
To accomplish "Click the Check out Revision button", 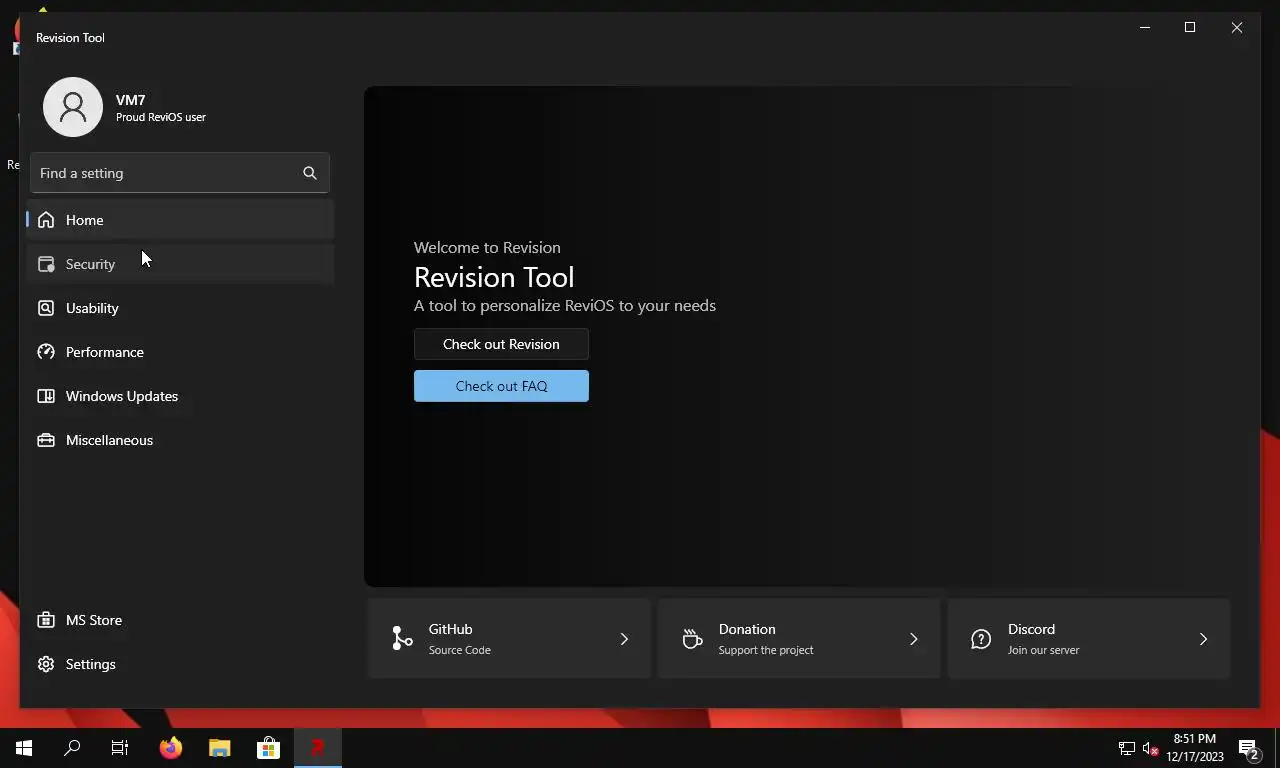I will coord(501,344).
